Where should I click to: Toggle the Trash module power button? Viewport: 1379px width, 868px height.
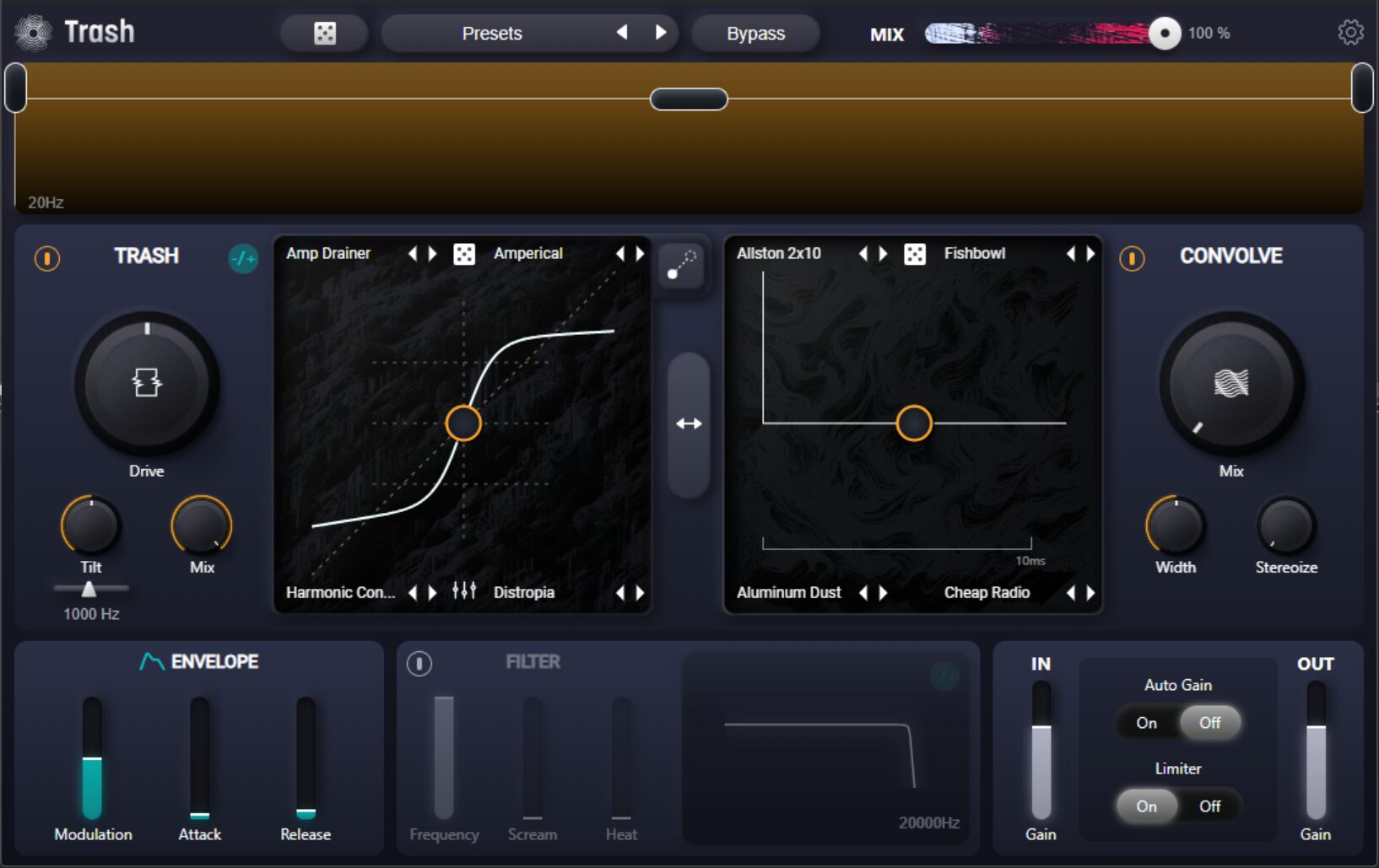[47, 258]
